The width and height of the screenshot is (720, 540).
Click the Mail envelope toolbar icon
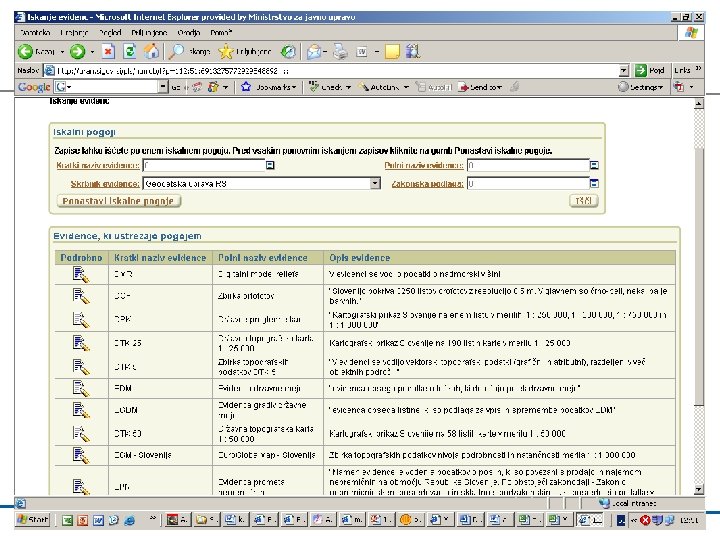314,51
